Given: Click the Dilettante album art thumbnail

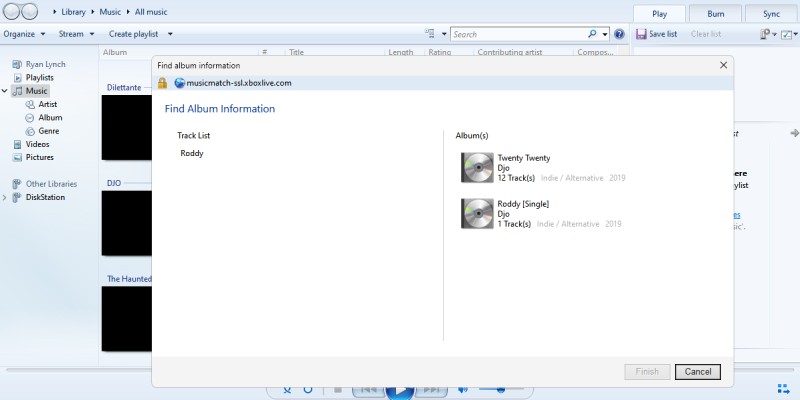Looking at the screenshot, I should [x=127, y=128].
